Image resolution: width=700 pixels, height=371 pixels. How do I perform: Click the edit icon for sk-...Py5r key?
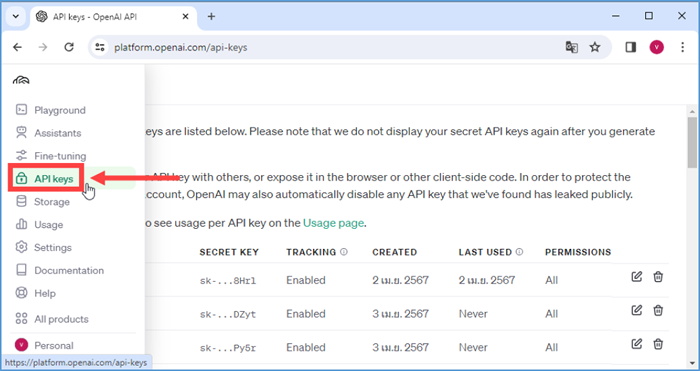click(637, 344)
